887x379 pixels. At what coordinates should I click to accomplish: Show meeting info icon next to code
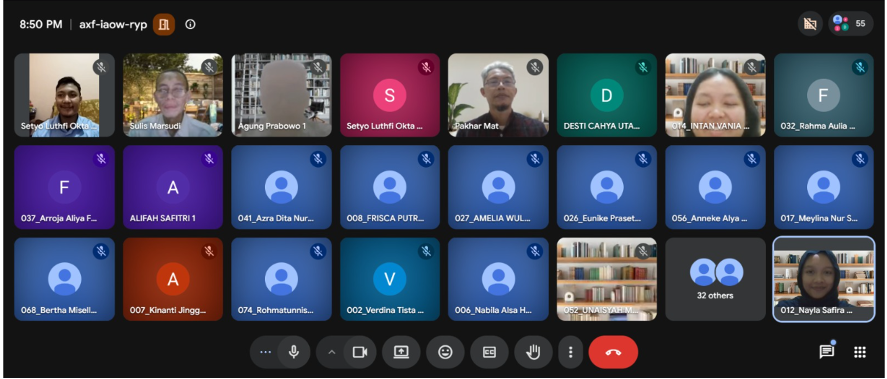(x=190, y=24)
